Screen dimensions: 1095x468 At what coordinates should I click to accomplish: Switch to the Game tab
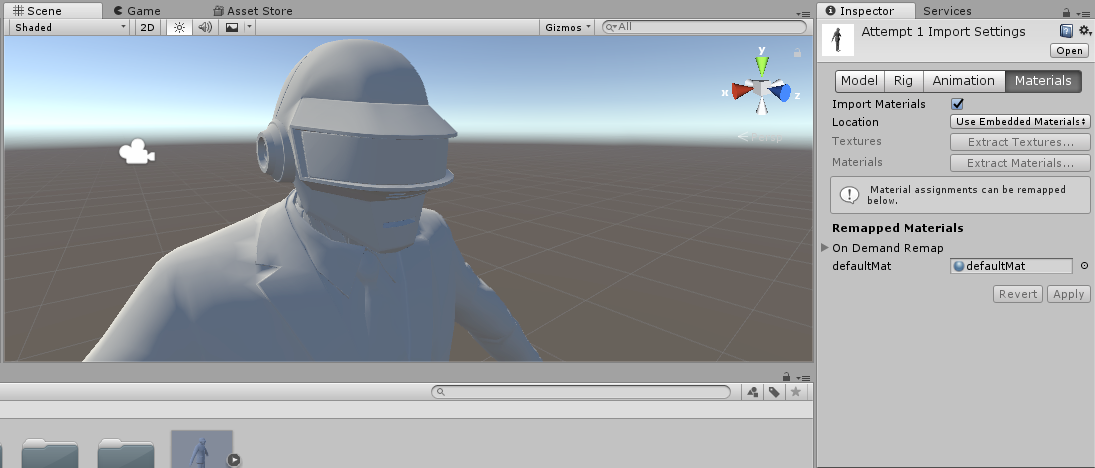tap(137, 11)
